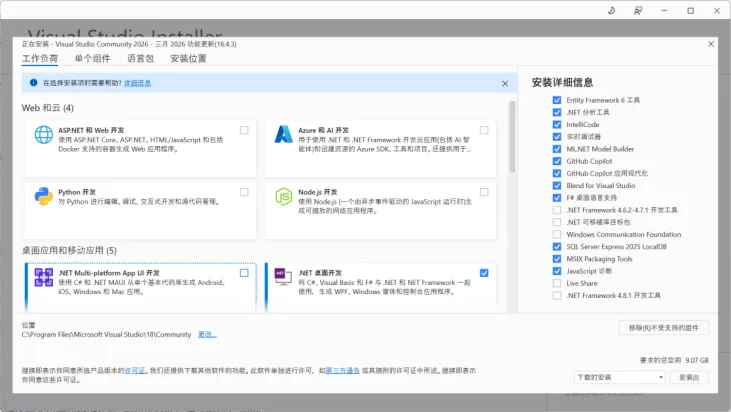Open the 许可证 license link

point(135,371)
